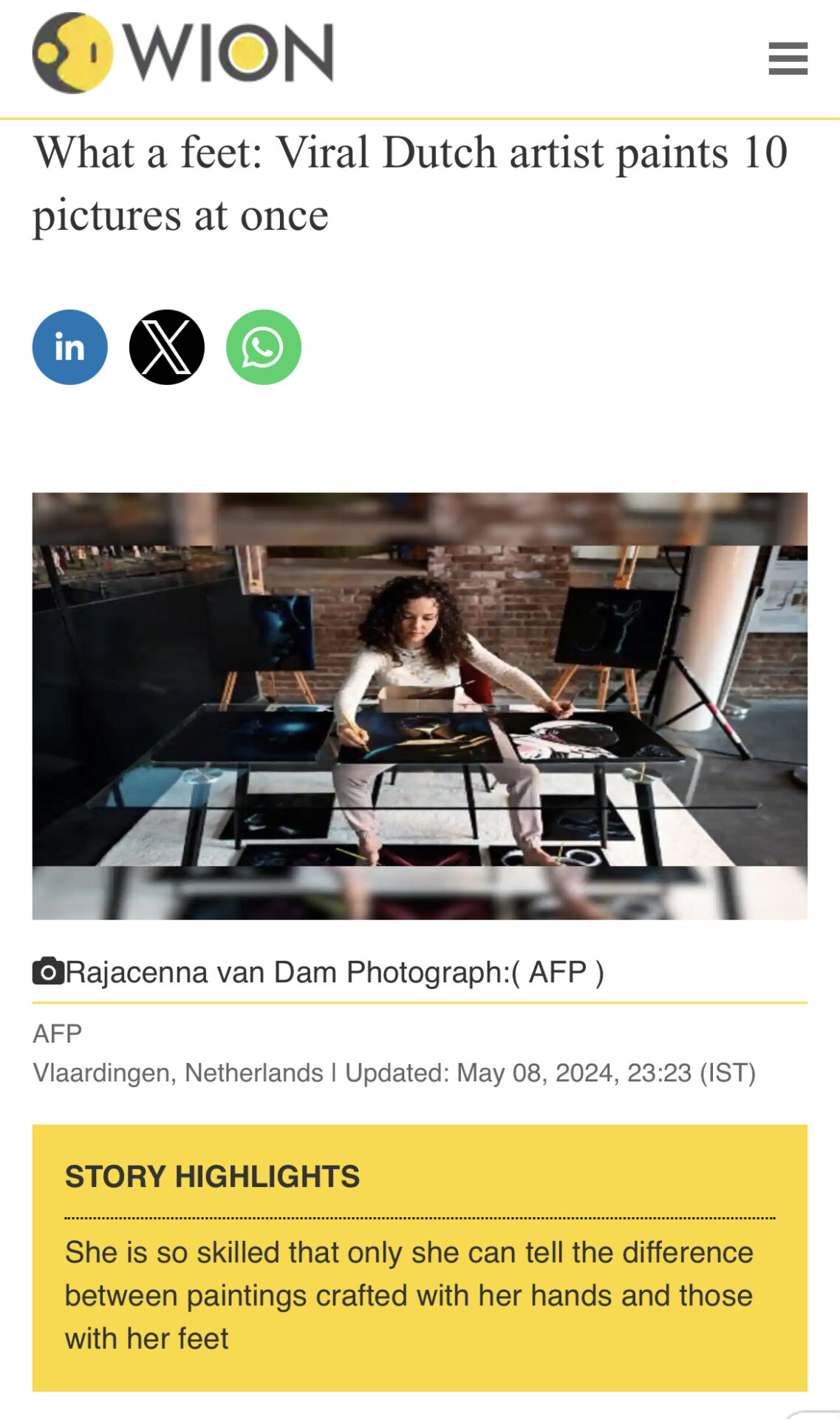This screenshot has width=840, height=1419.
Task: Click the yellow Story Highlights box
Action: pyautogui.click(x=420, y=1258)
